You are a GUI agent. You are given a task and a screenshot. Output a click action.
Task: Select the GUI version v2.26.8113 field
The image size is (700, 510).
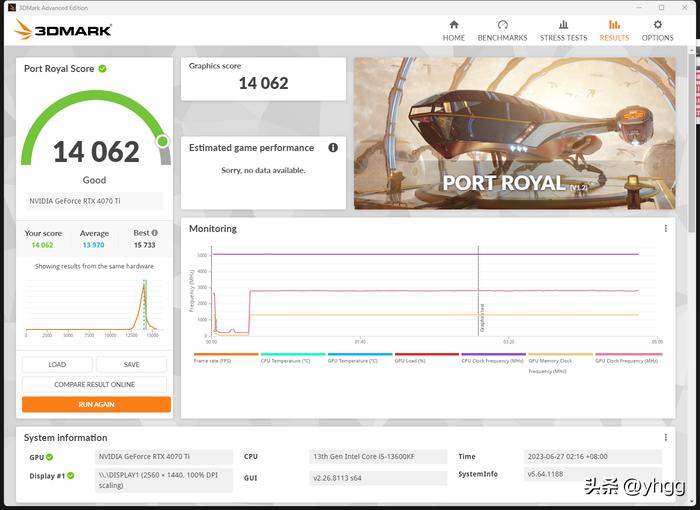point(378,478)
